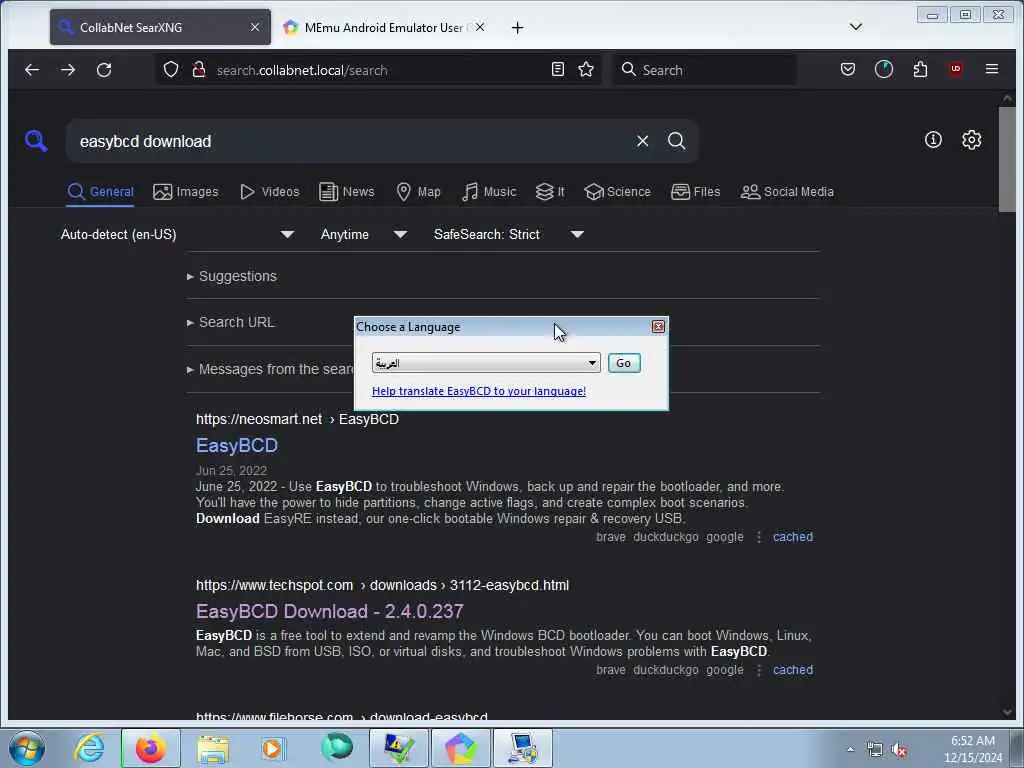Go back with the browser back arrow
The image size is (1024, 768).
coord(31,69)
